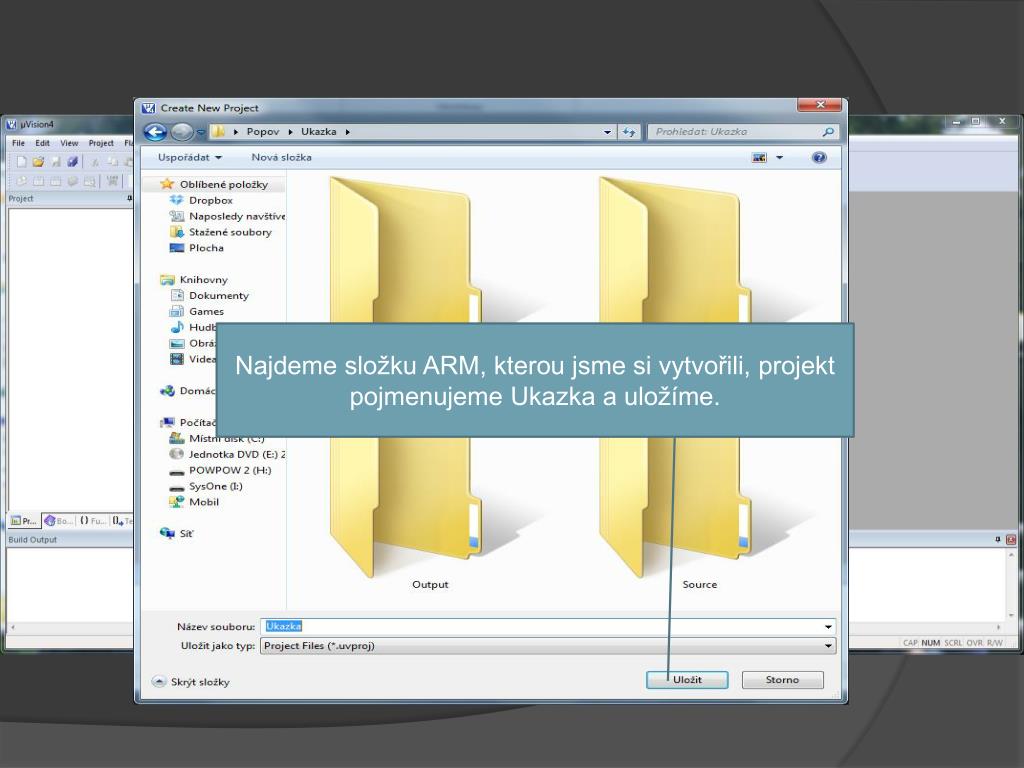This screenshot has width=1024, height=768.
Task: Open the Uložit jako typ combo box
Action: click(548, 646)
